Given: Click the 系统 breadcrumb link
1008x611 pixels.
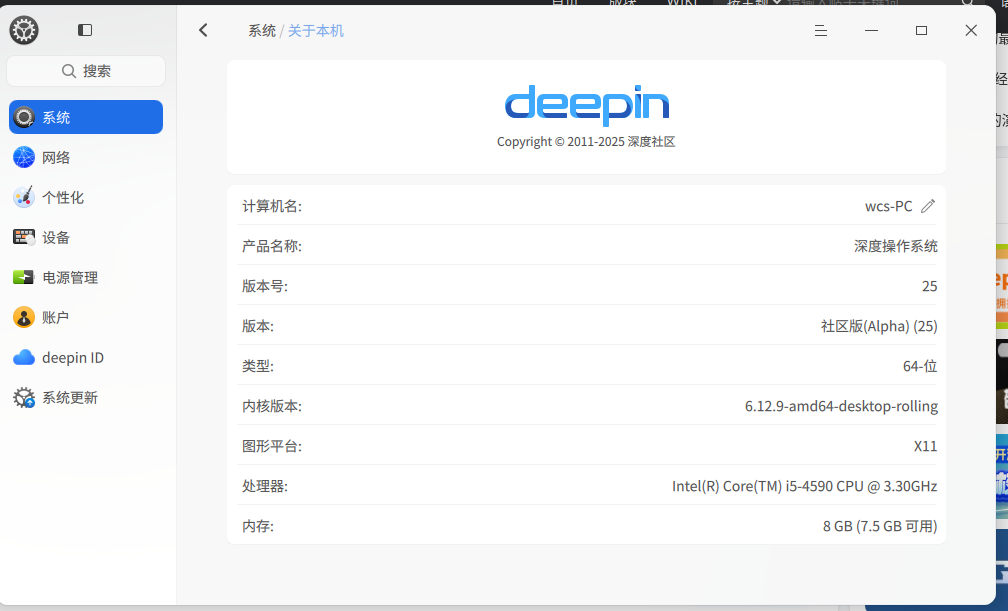Looking at the screenshot, I should (x=262, y=31).
